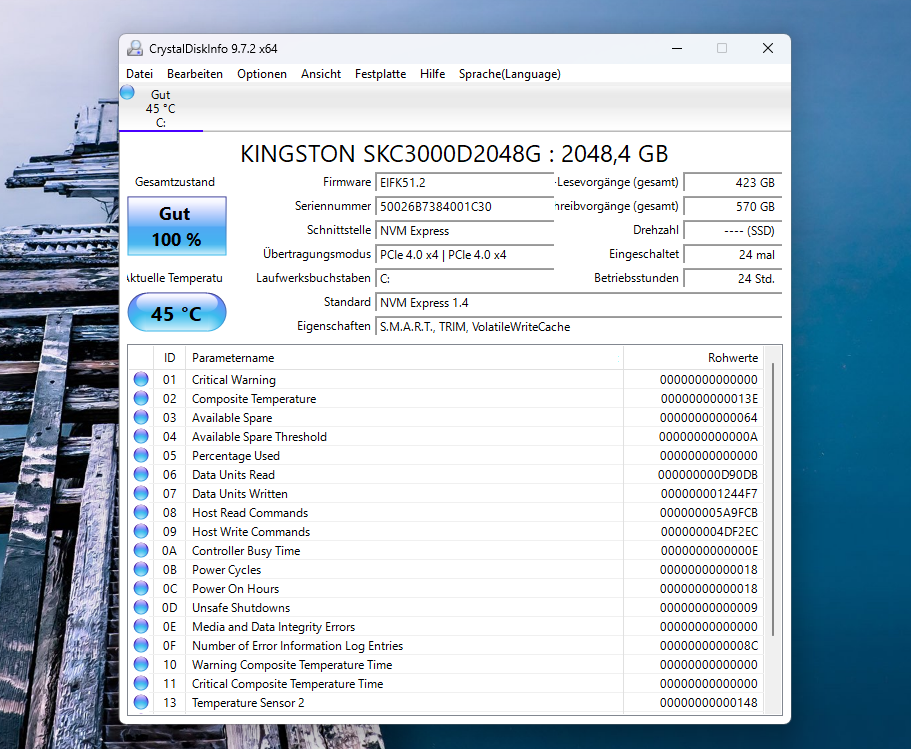Screen dimensions: 911x749
Task: Click the CrystalDiskInfo app icon in title bar
Action: [135, 49]
